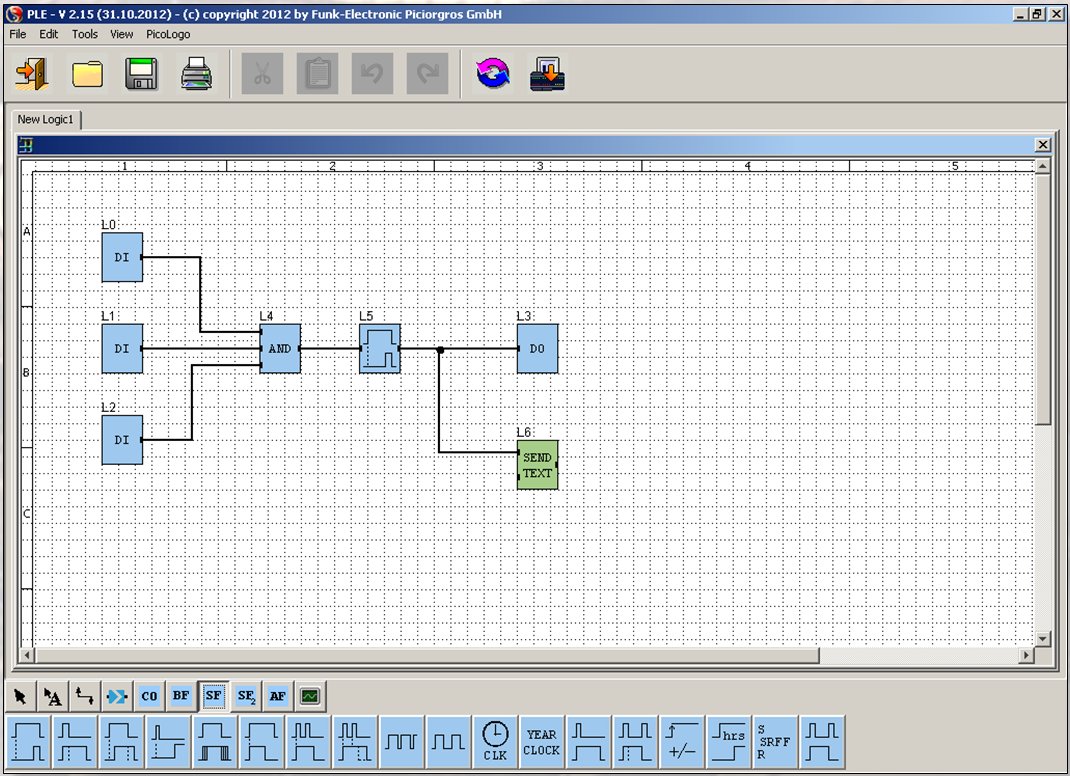Pick the wire connection tool
Image resolution: width=1070 pixels, height=776 pixels.
click(85, 696)
